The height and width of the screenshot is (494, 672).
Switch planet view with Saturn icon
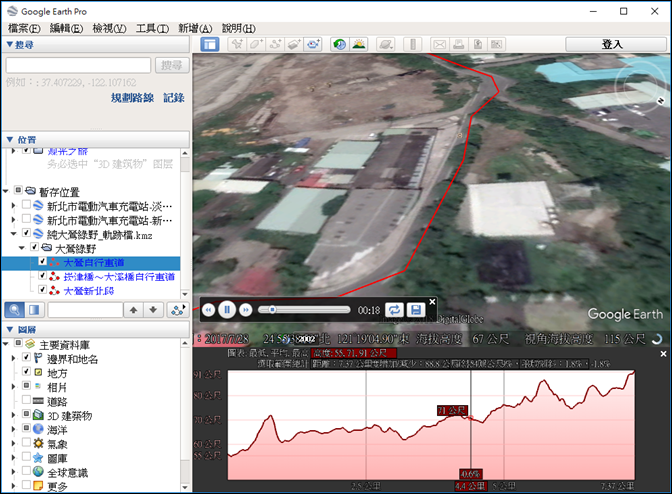(x=386, y=44)
